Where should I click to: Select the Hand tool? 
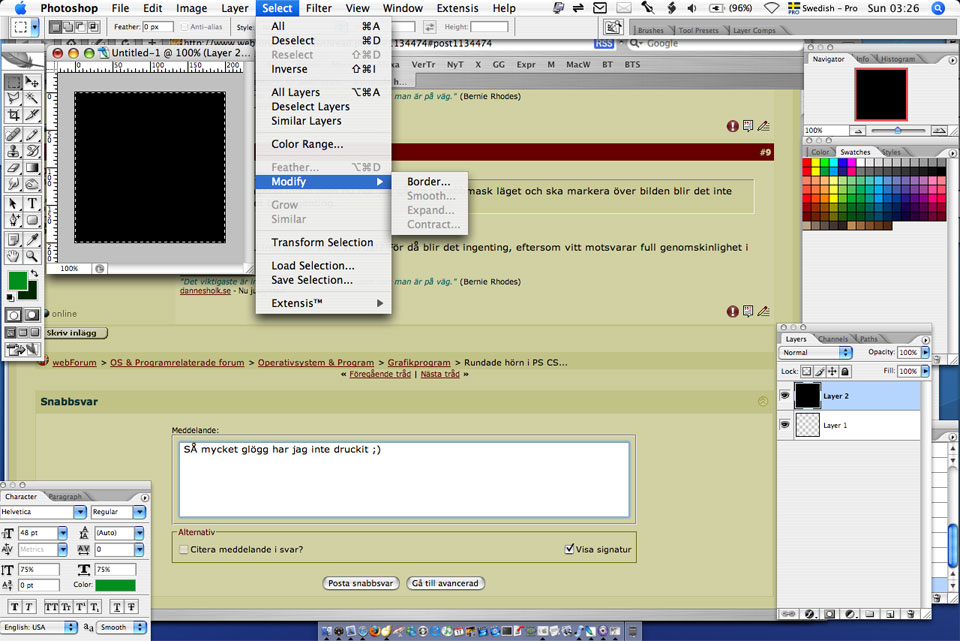coord(13,256)
